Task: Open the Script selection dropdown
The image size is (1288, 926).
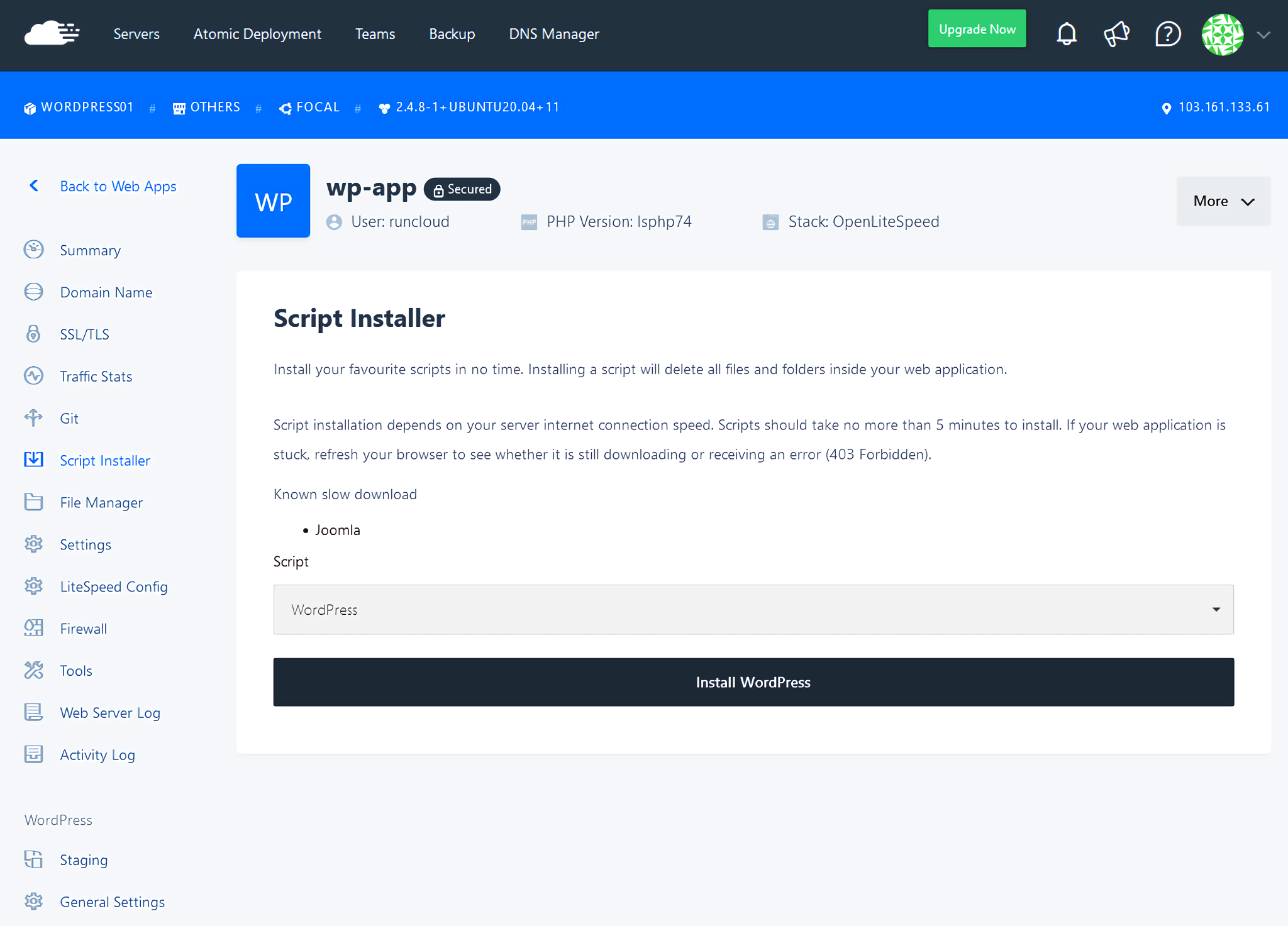Action: 752,609
